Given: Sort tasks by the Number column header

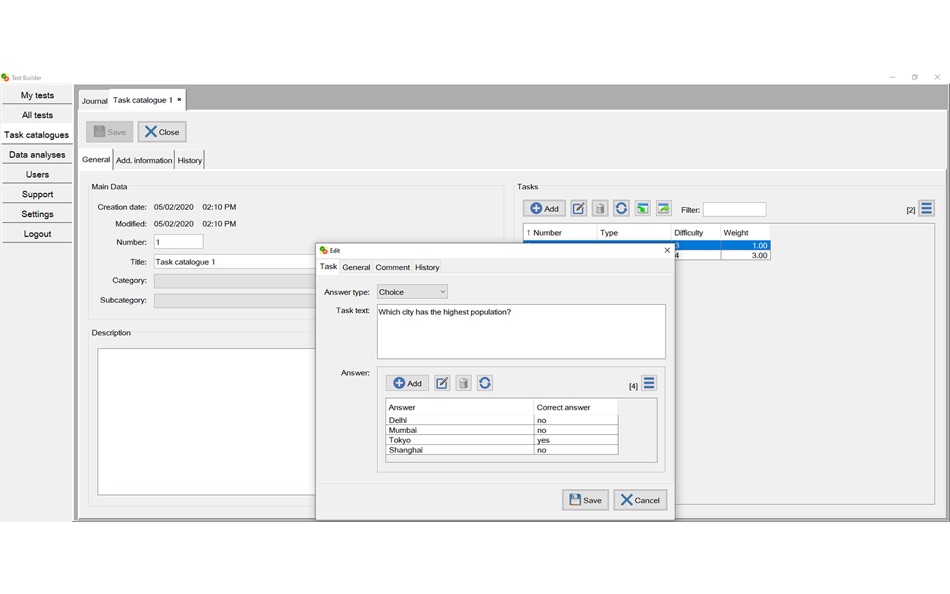Looking at the screenshot, I should 560,233.
